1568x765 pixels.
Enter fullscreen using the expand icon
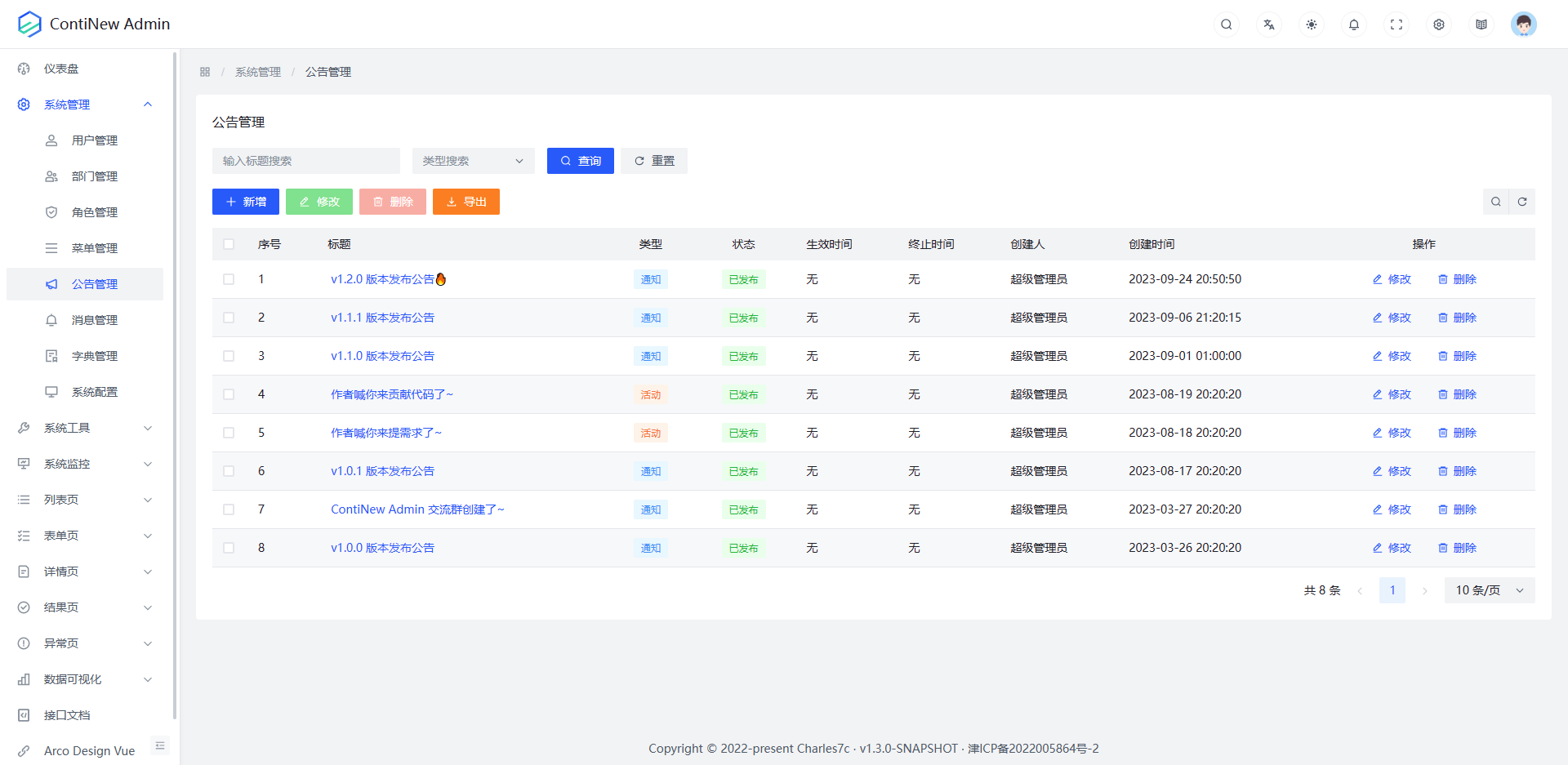pos(1396,24)
